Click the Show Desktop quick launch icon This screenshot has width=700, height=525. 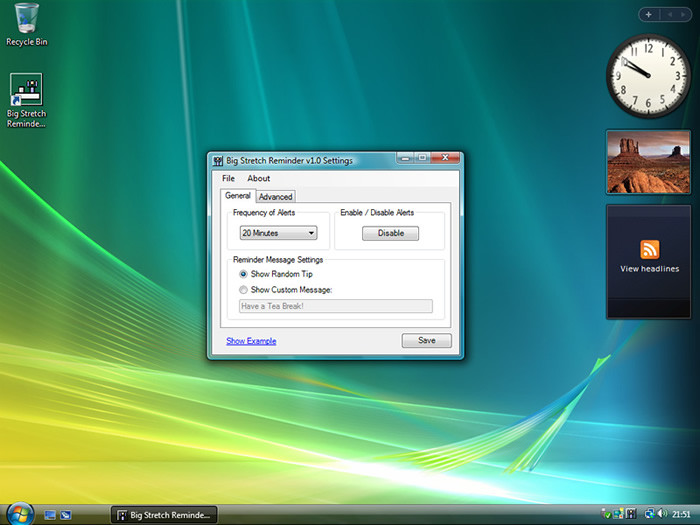click(x=50, y=515)
